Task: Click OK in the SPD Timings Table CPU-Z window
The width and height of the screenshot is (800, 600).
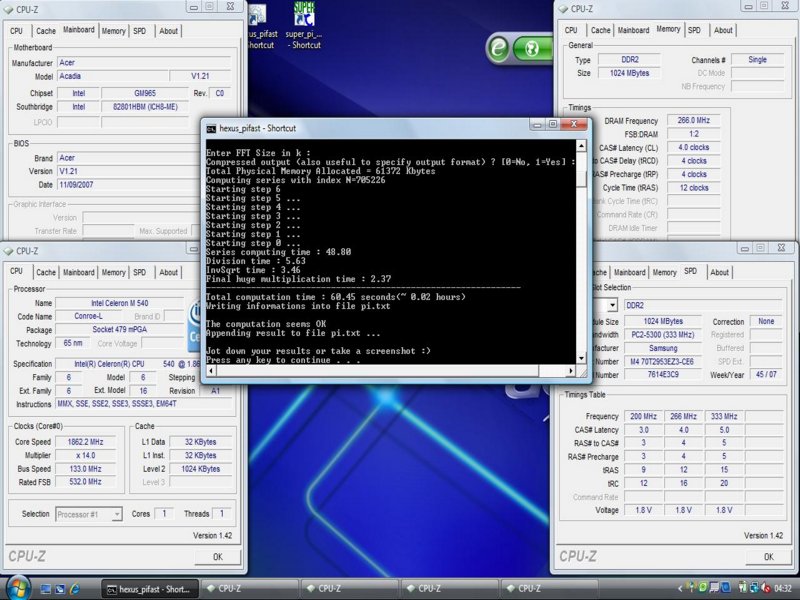Action: [768, 557]
